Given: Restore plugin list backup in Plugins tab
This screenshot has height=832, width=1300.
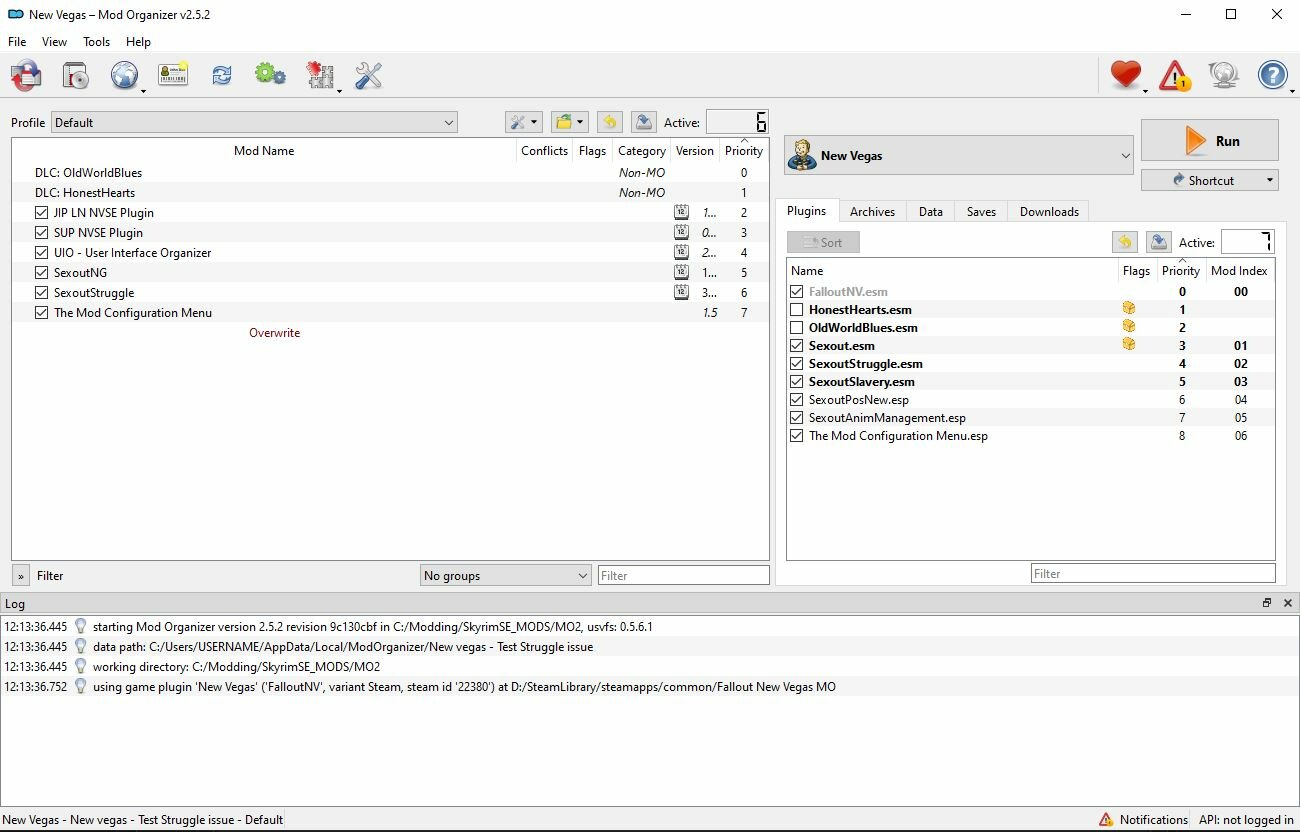Looking at the screenshot, I should (1125, 242).
